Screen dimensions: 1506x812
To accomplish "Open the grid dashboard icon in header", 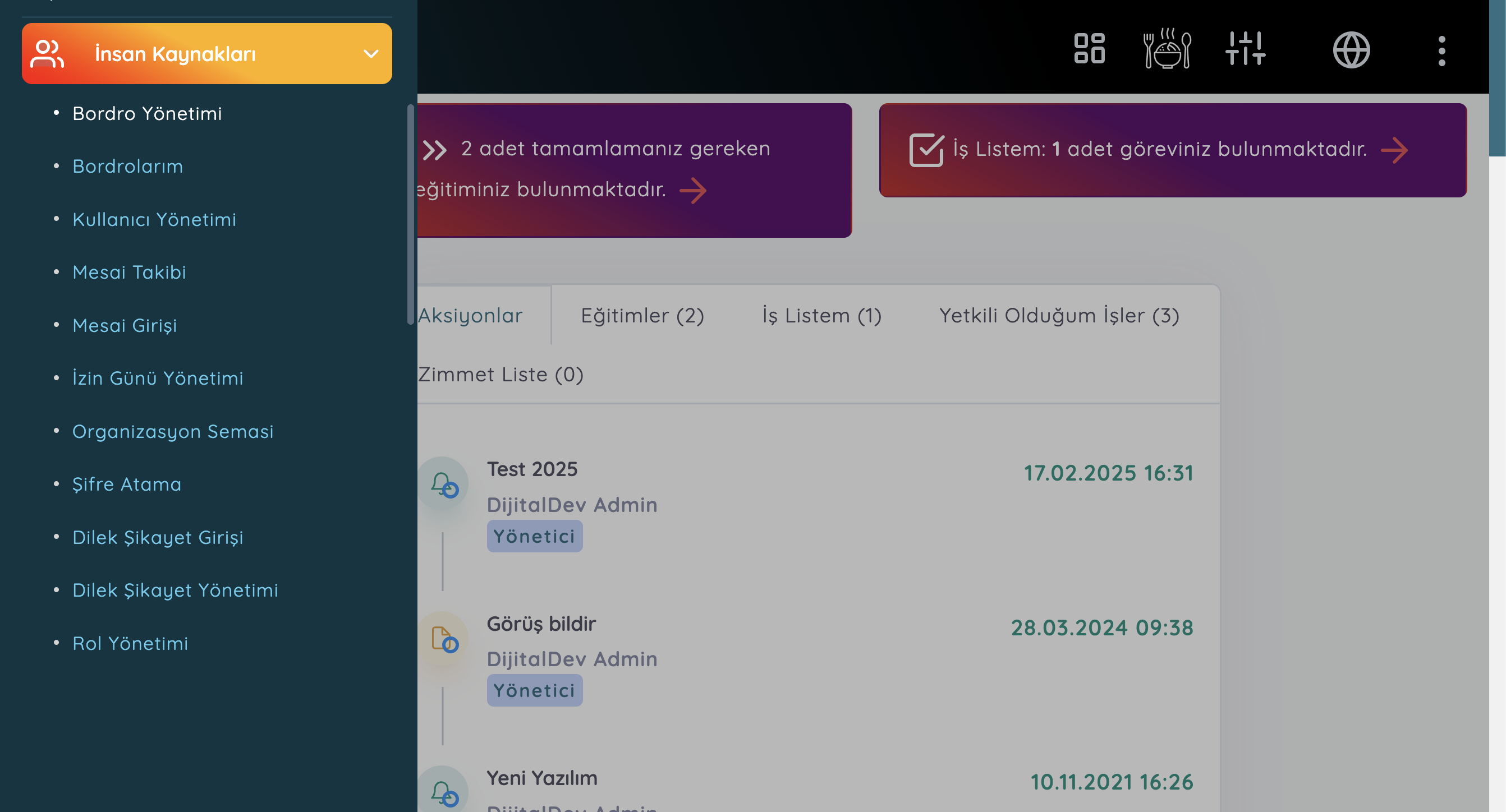I will point(1089,48).
